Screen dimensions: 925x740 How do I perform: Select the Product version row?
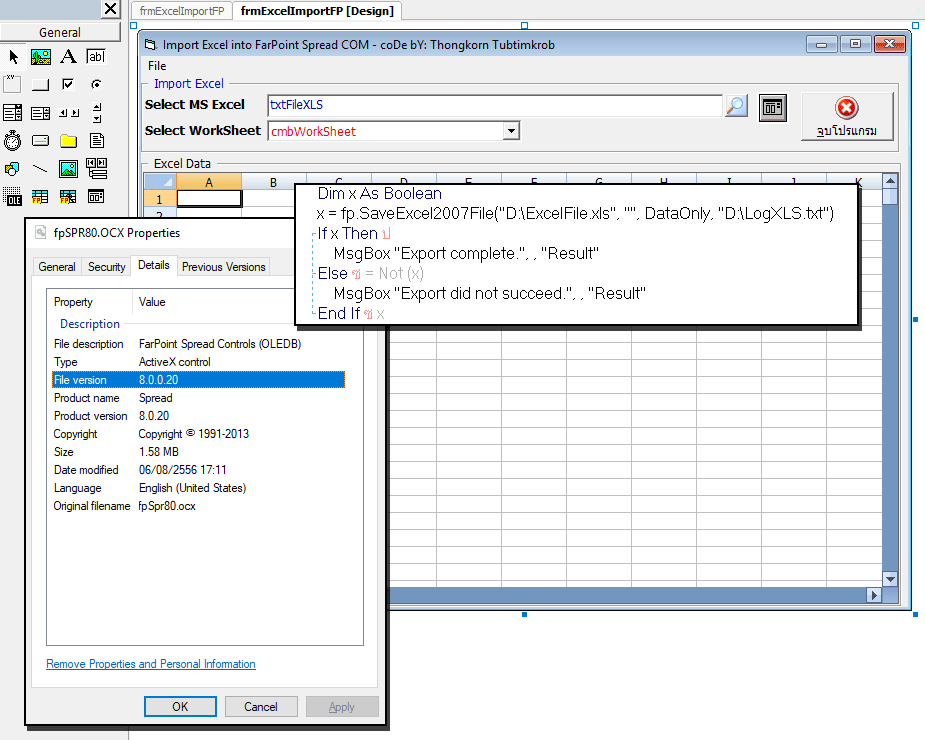tap(198, 415)
